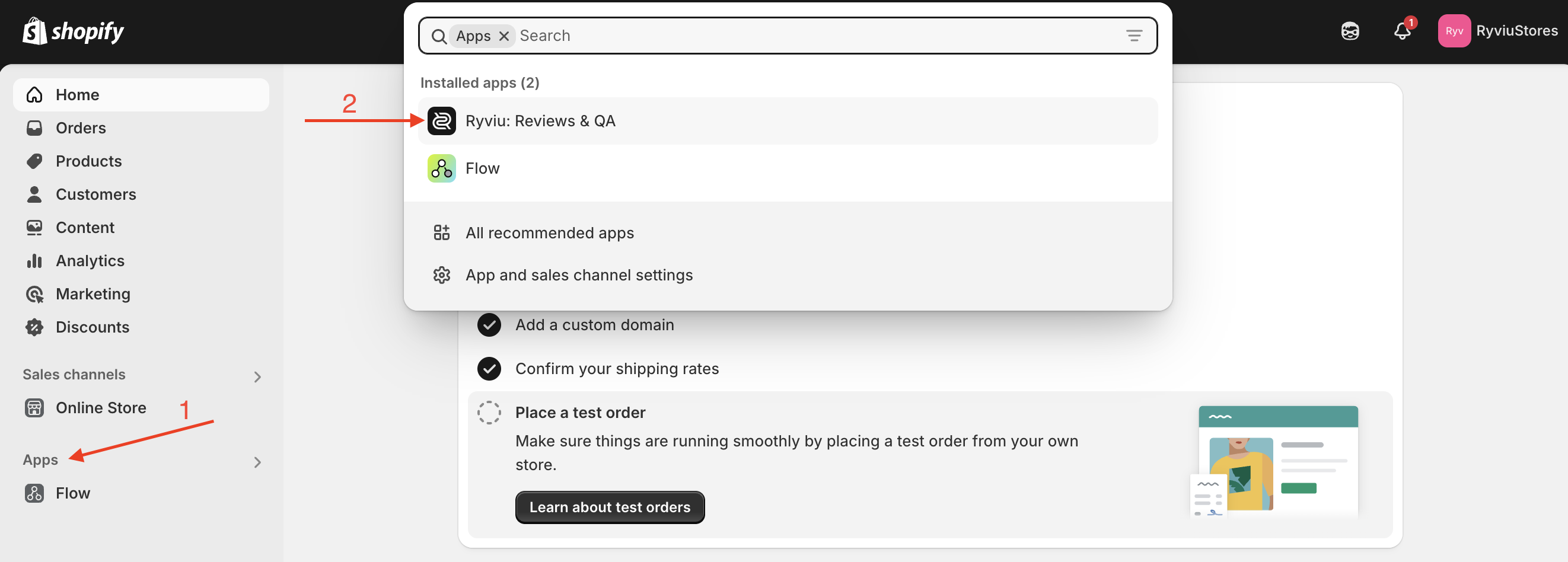
Task: Open Discounts section
Action: pyautogui.click(x=141, y=327)
